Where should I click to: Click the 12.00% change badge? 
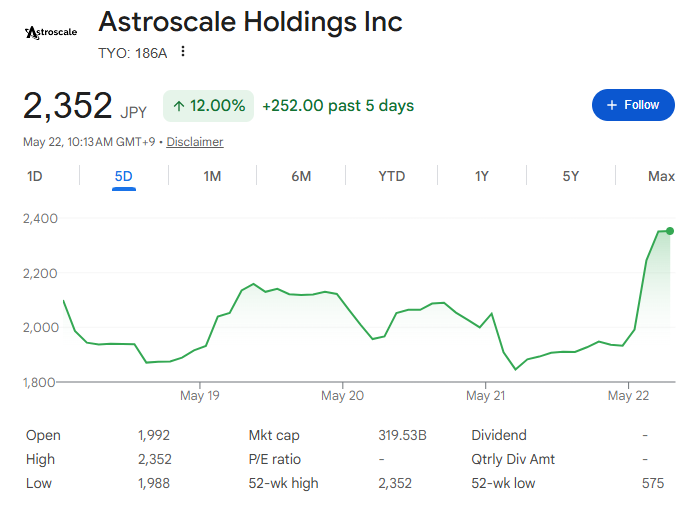point(208,106)
